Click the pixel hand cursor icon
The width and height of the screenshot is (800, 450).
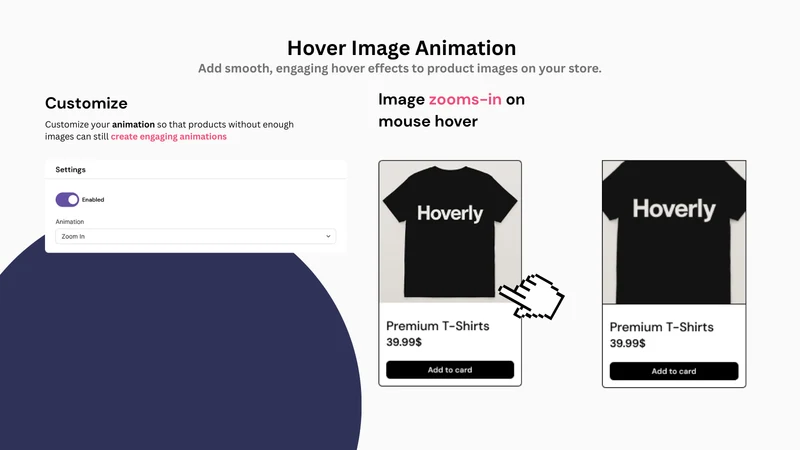point(532,297)
